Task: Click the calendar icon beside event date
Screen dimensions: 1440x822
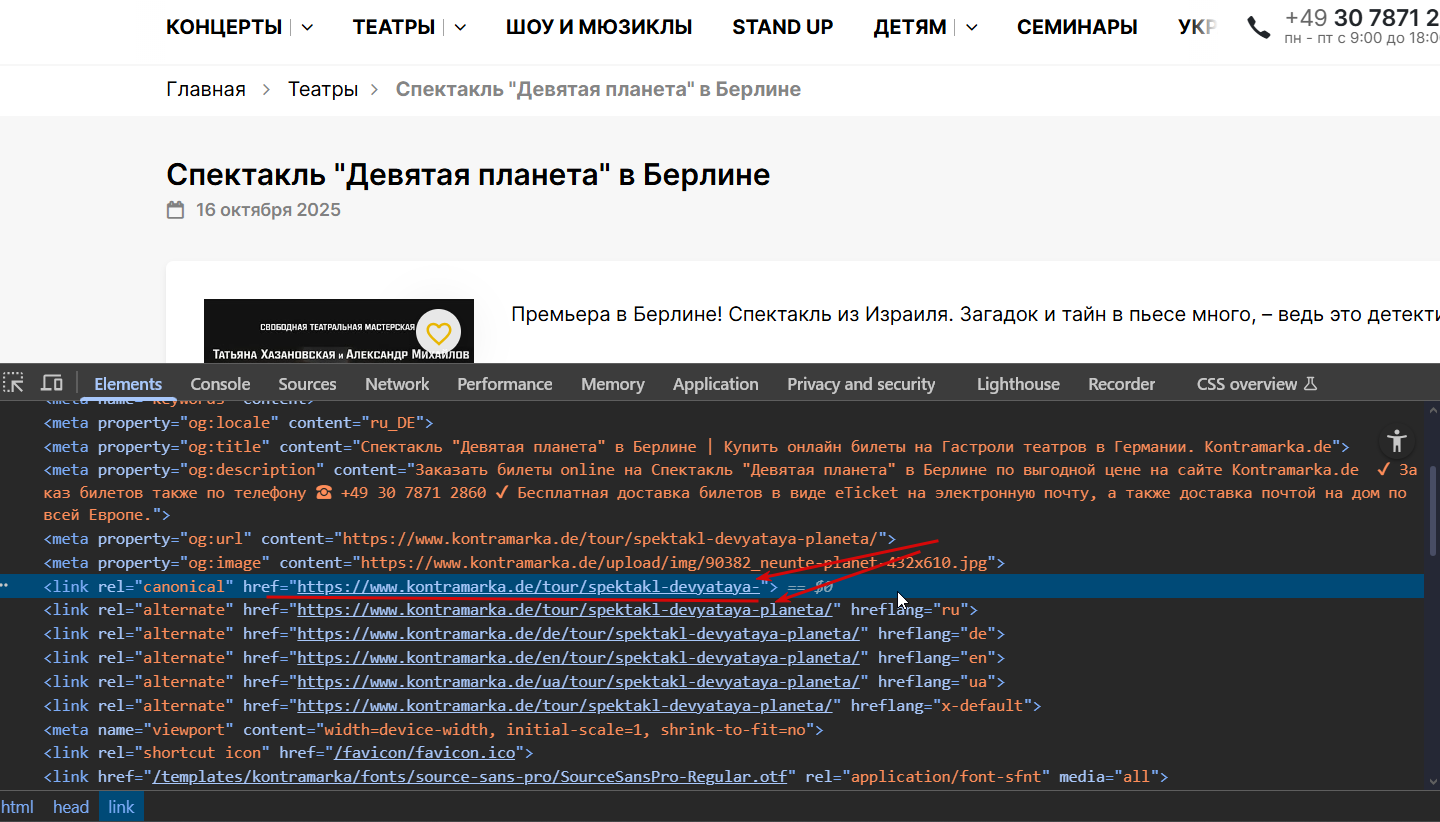Action: pos(176,210)
